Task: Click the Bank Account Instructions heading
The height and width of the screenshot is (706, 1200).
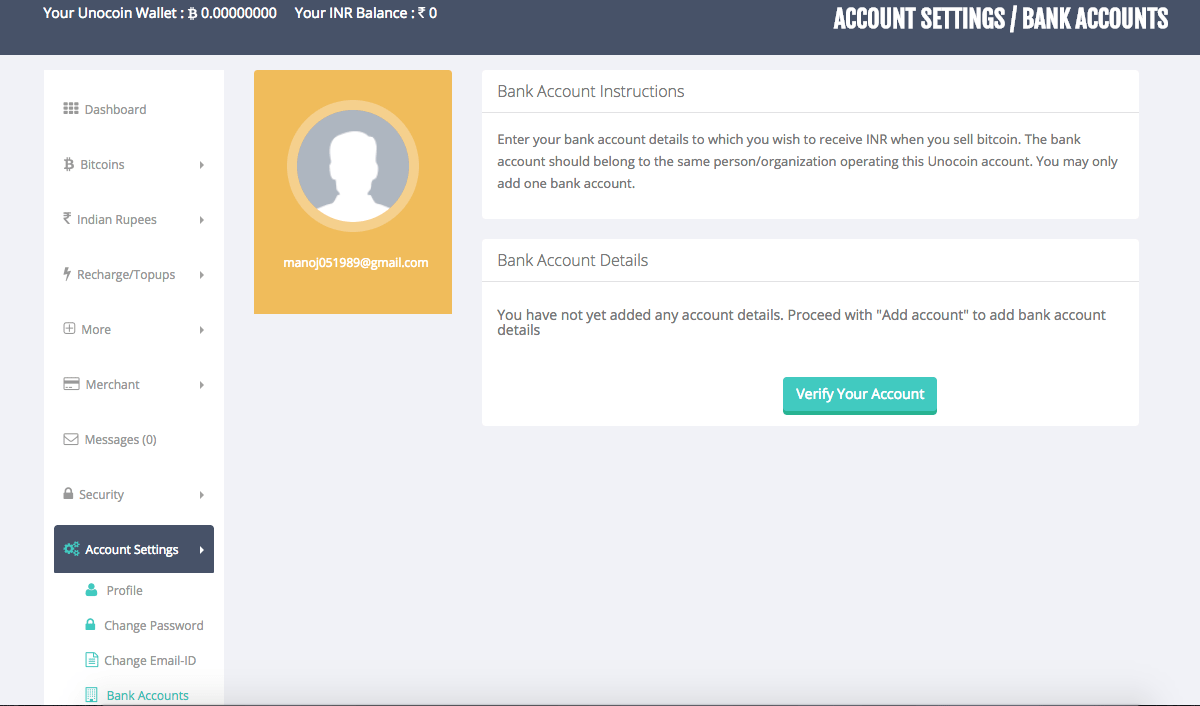Action: coord(591,91)
